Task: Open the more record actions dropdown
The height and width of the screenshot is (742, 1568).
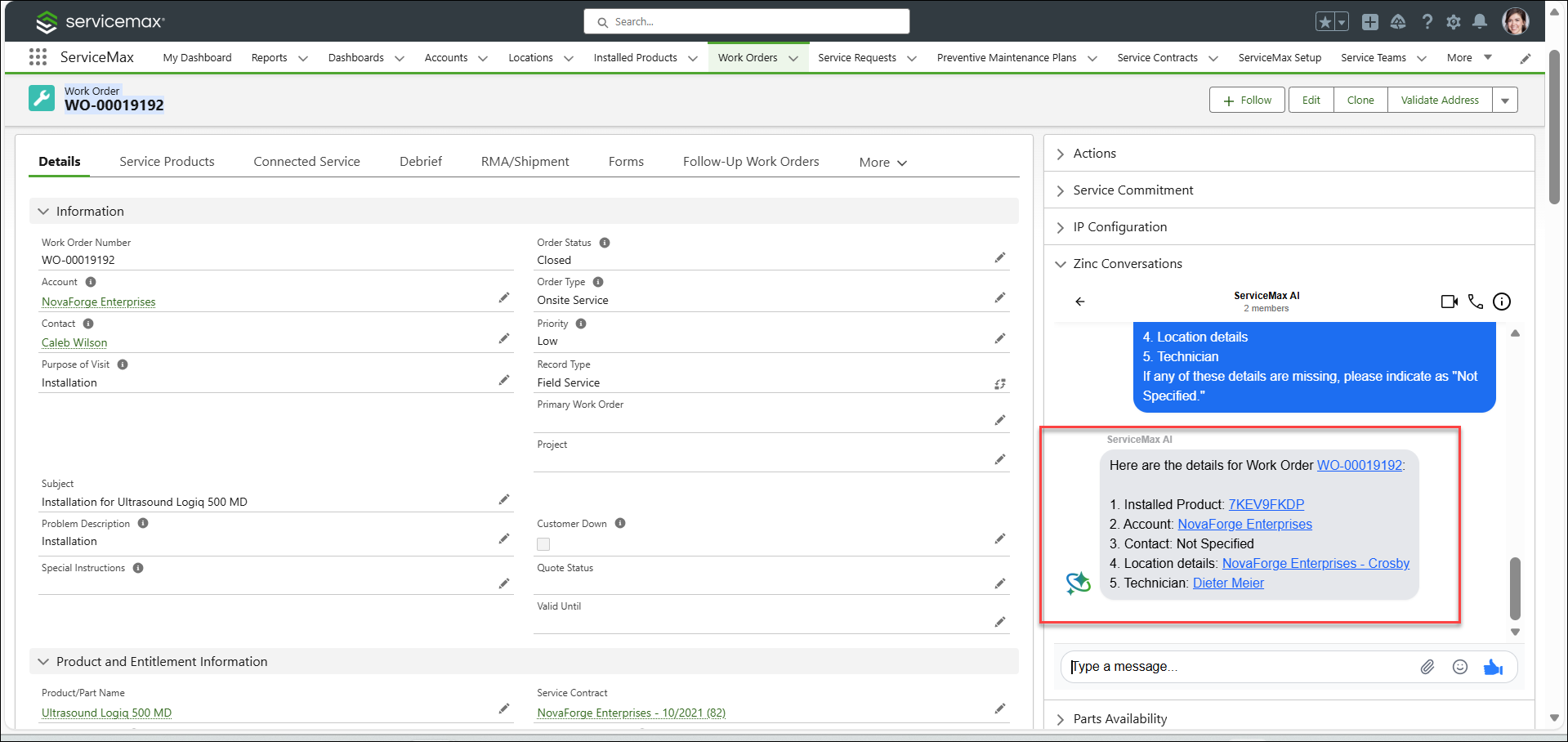Action: pyautogui.click(x=1505, y=101)
